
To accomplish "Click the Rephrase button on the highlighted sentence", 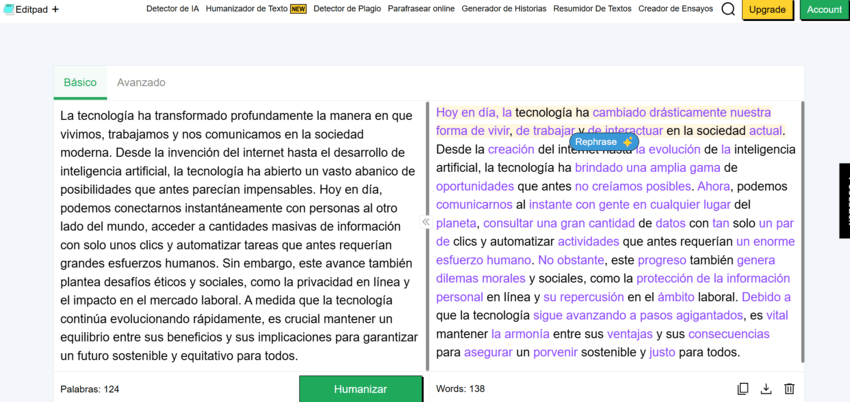I will pos(604,142).
